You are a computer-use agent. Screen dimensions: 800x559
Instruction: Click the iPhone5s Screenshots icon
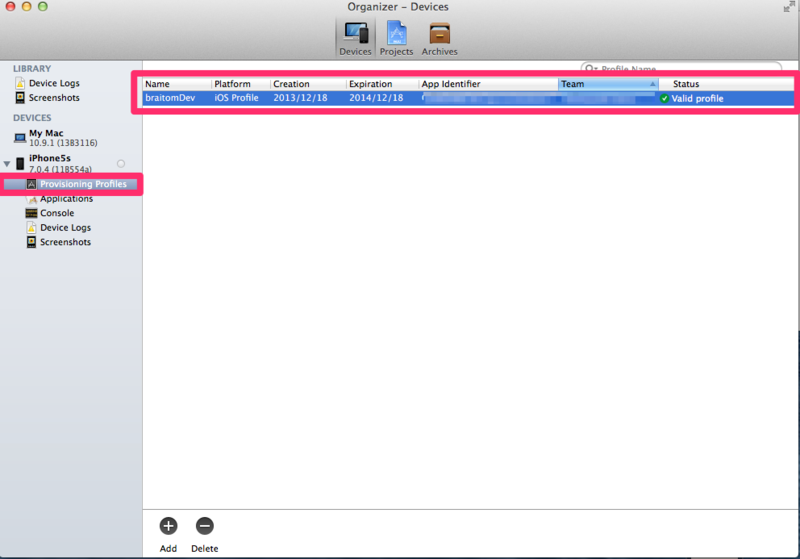32,242
